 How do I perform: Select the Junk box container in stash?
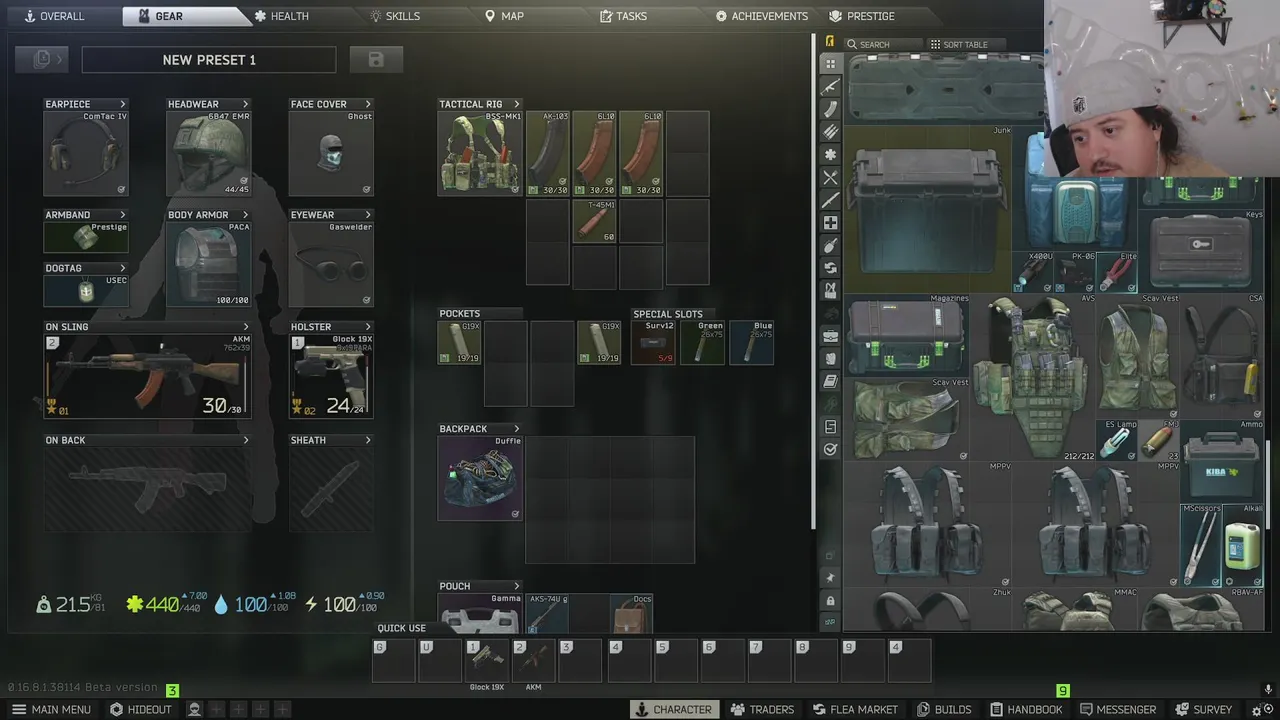click(927, 207)
